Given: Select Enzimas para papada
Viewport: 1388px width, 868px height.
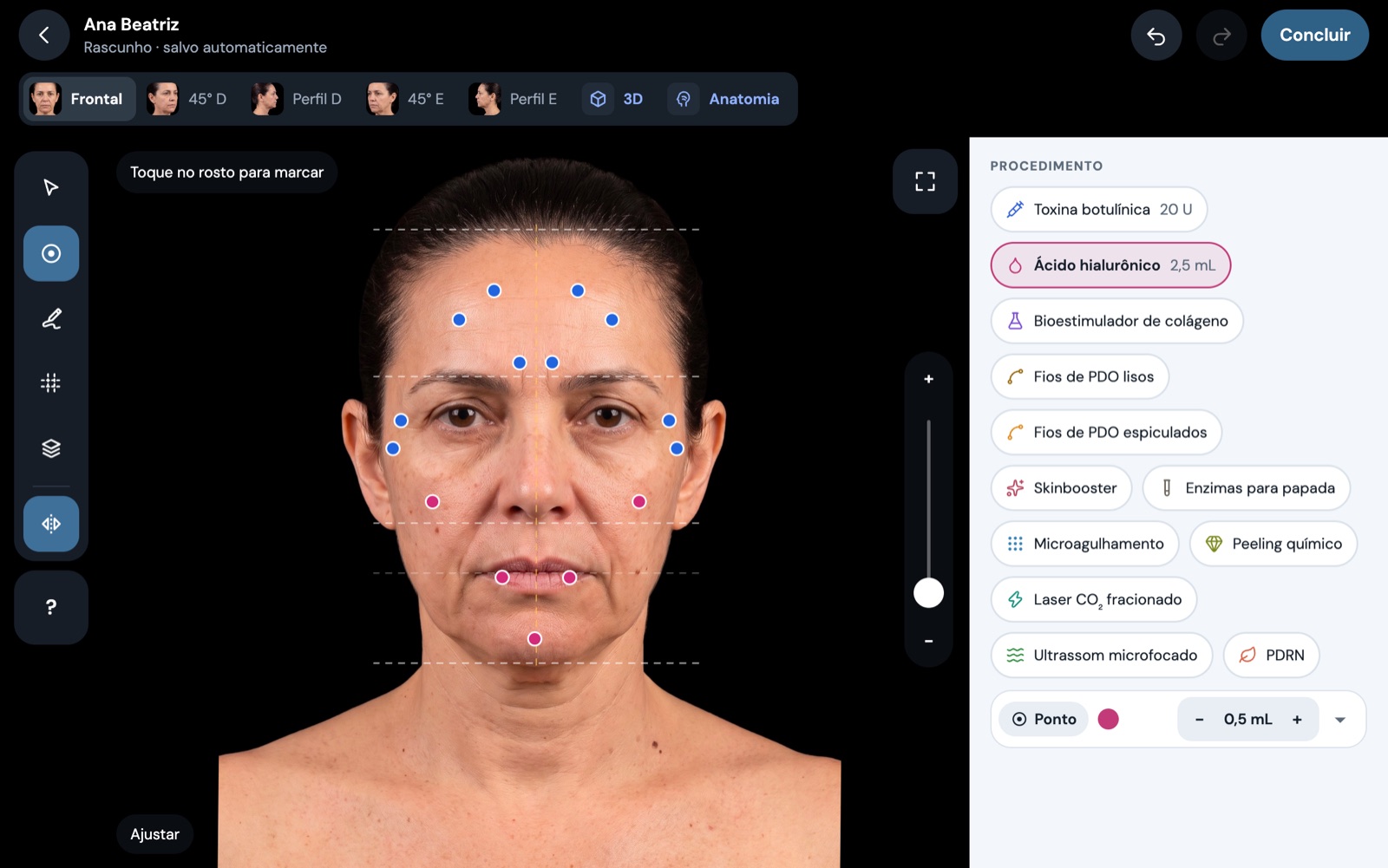Looking at the screenshot, I should point(1247,488).
